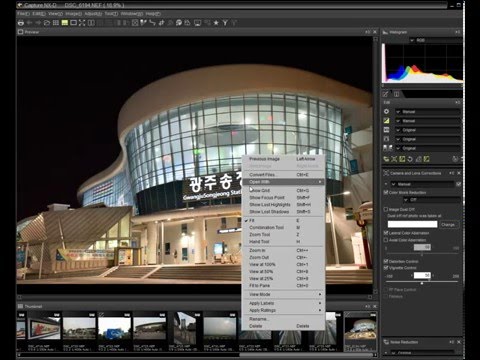Click the Vignette Control value field
Image resolution: width=480 pixels, height=360 pixels.
click(x=422, y=275)
